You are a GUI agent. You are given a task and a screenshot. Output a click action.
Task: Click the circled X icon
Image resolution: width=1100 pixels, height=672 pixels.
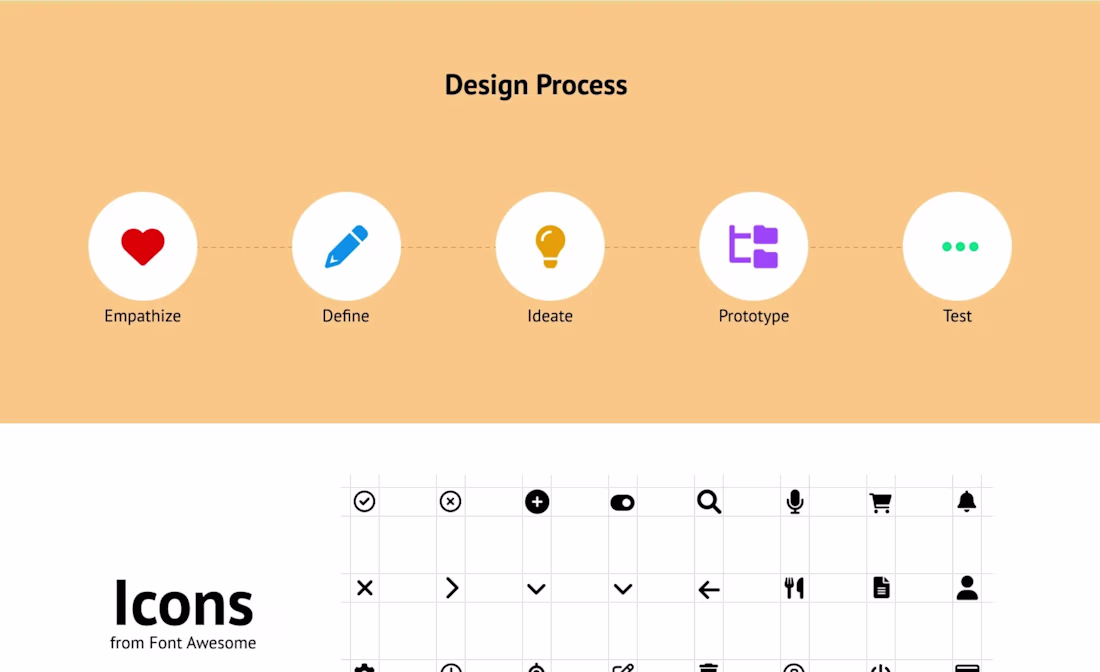coord(450,502)
